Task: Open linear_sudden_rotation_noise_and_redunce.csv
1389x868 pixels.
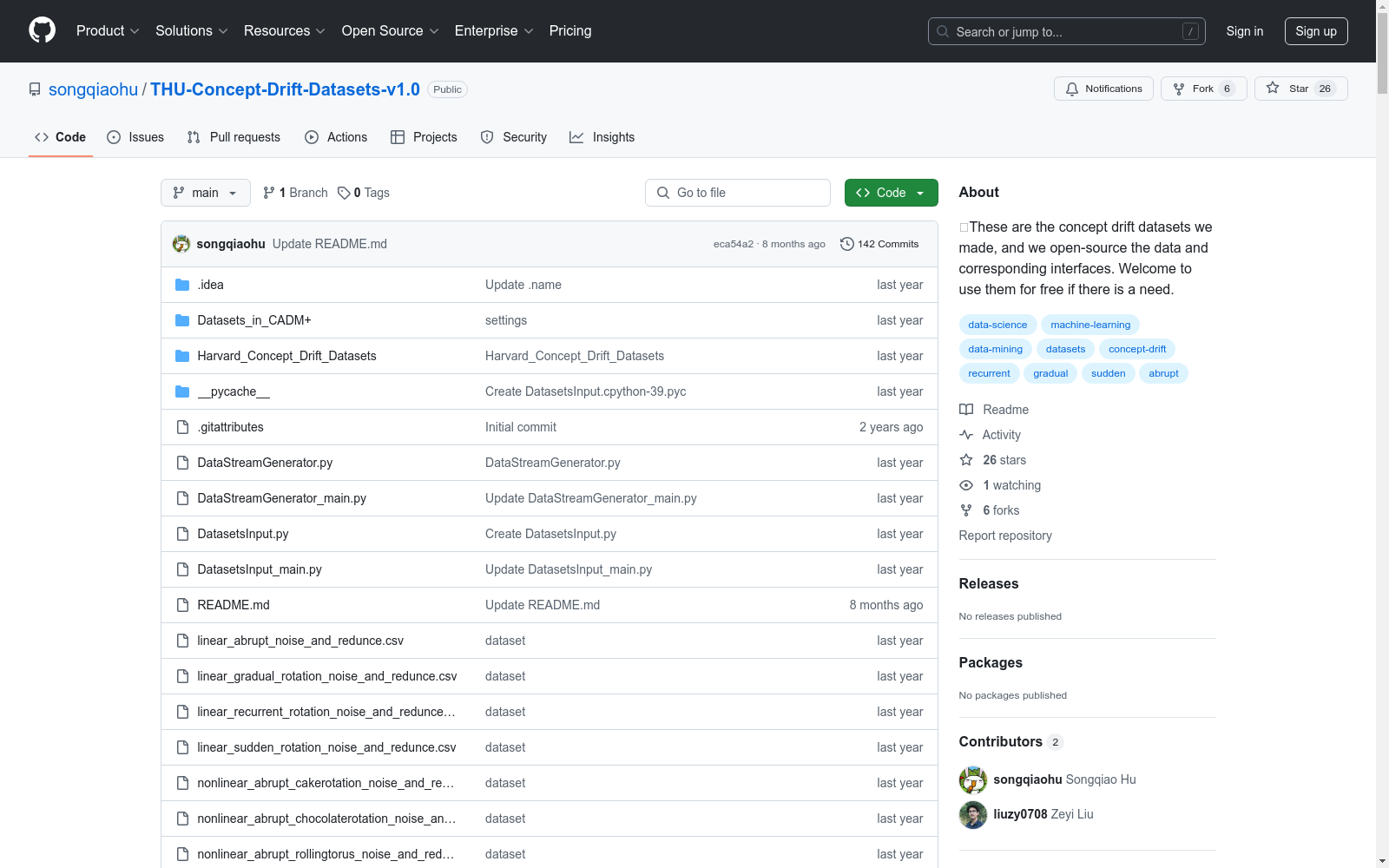Action: (326, 747)
